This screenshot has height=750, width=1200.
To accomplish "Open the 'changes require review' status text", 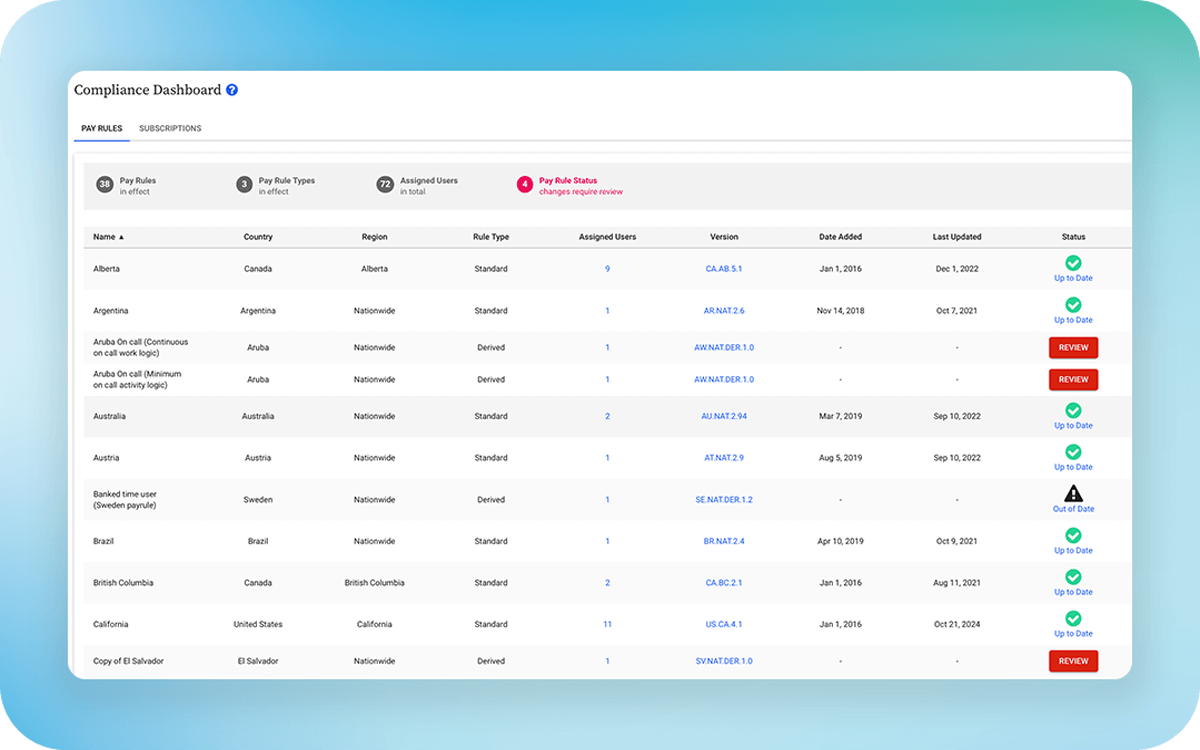I will 581,192.
